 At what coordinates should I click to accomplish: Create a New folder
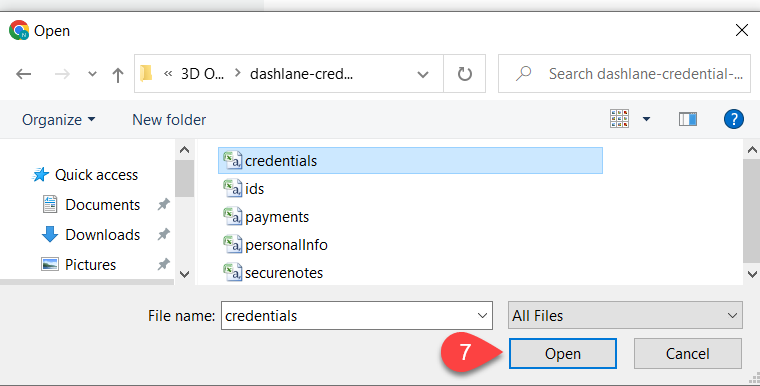pyautogui.click(x=169, y=120)
